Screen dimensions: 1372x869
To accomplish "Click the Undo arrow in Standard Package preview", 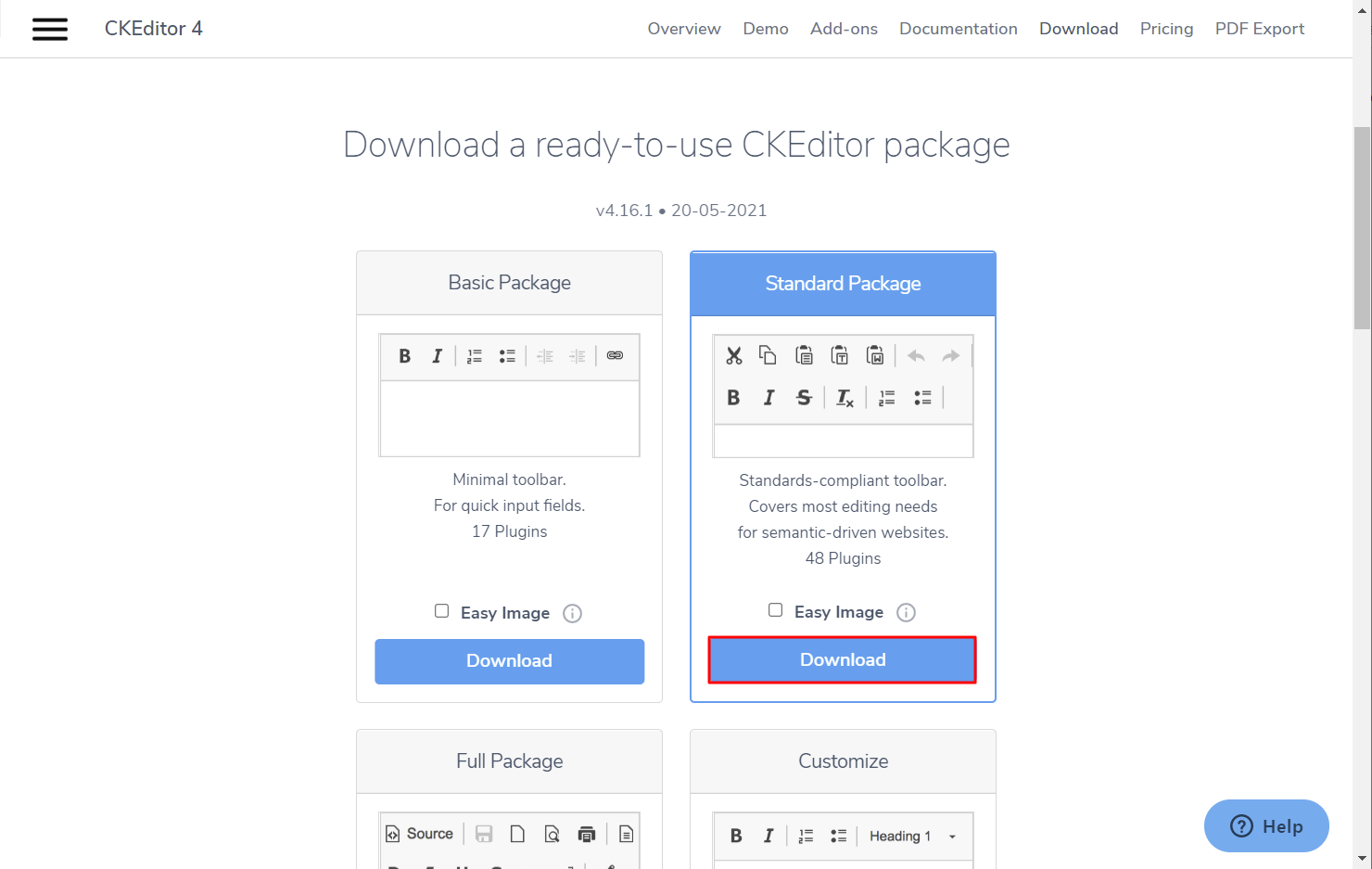I will [x=916, y=355].
